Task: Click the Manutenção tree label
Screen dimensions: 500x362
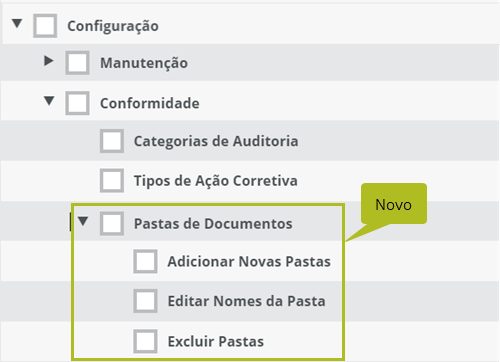Action: pos(144,63)
